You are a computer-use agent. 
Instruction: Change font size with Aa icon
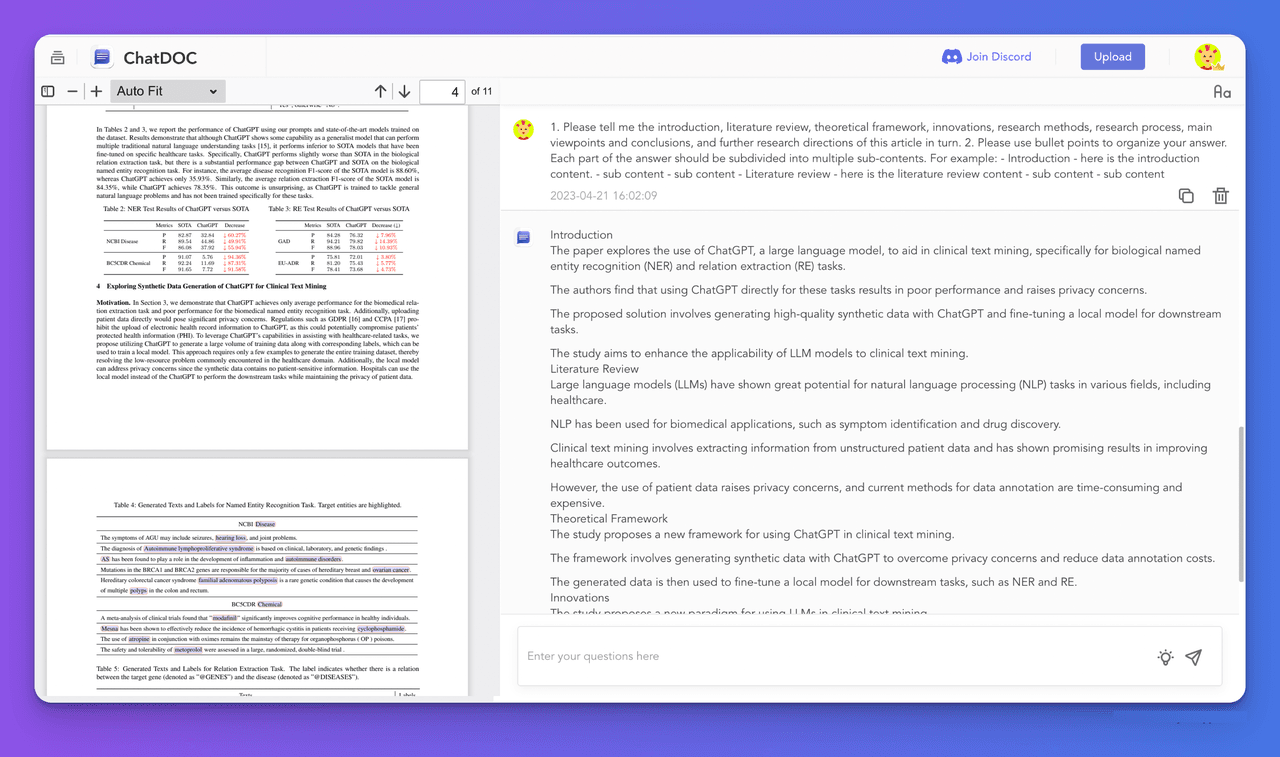[1222, 92]
